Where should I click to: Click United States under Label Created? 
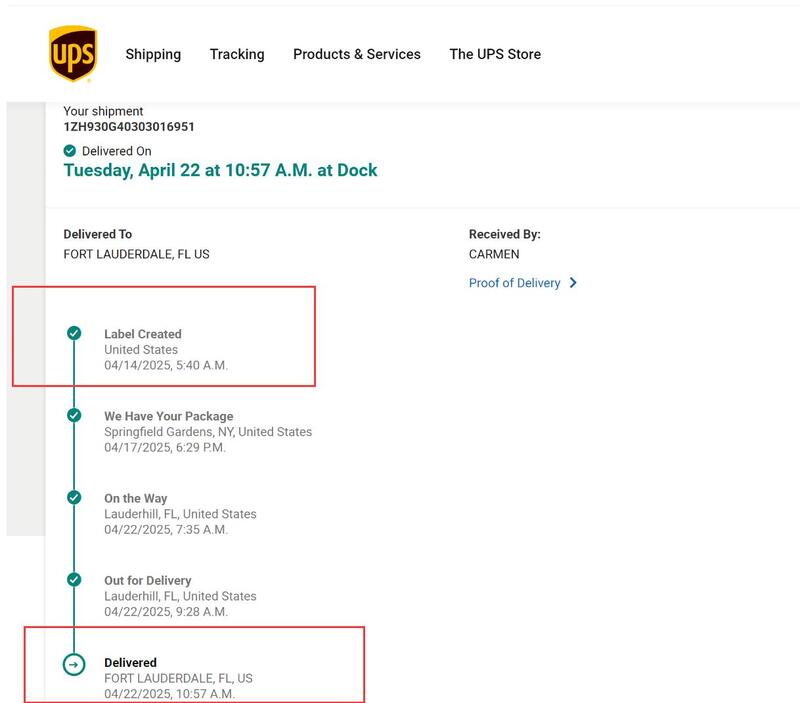pos(141,349)
